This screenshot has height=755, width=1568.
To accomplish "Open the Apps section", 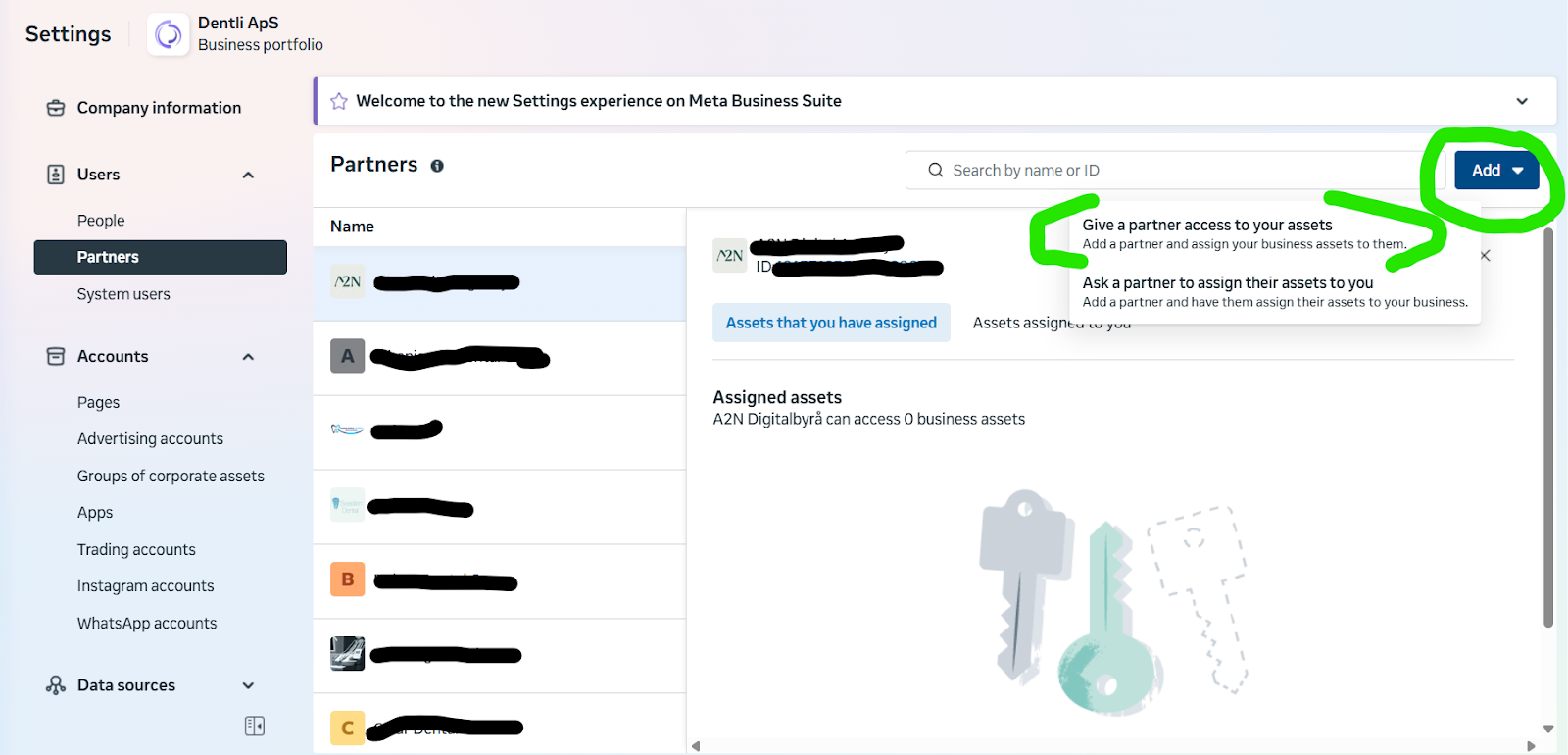I will pyautogui.click(x=95, y=513).
